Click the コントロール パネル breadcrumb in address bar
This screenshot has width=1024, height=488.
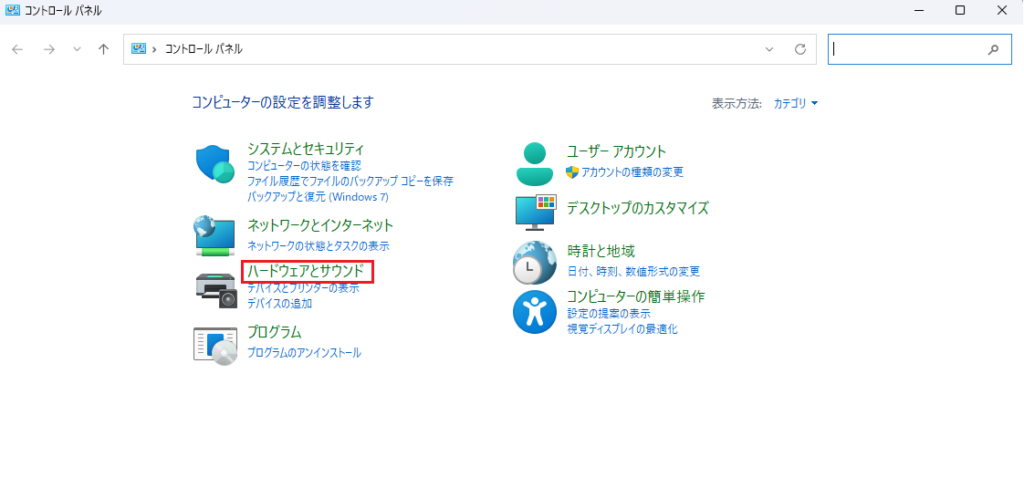(x=203, y=49)
